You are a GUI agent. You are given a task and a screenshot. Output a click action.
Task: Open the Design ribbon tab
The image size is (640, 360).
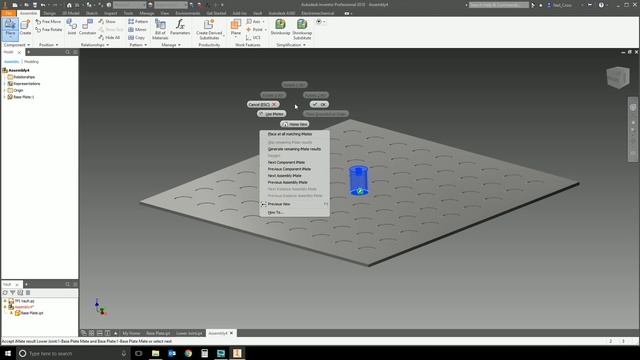point(49,13)
